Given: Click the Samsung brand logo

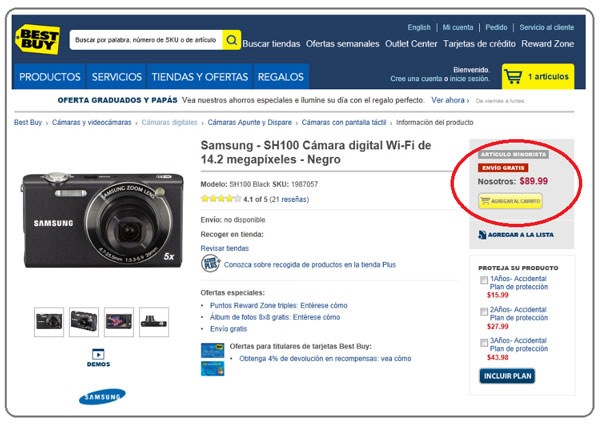Looking at the screenshot, I should tap(103, 397).
